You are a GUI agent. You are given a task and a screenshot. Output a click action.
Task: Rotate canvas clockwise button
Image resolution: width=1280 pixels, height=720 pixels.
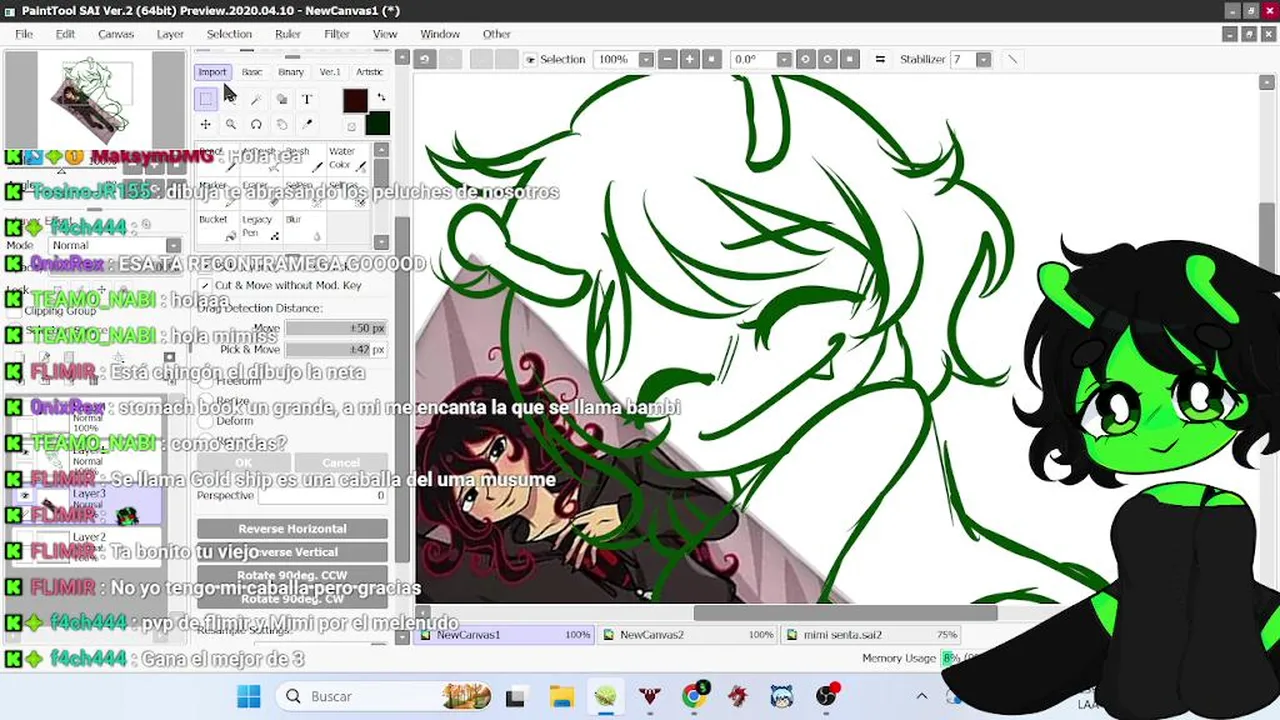click(x=827, y=59)
